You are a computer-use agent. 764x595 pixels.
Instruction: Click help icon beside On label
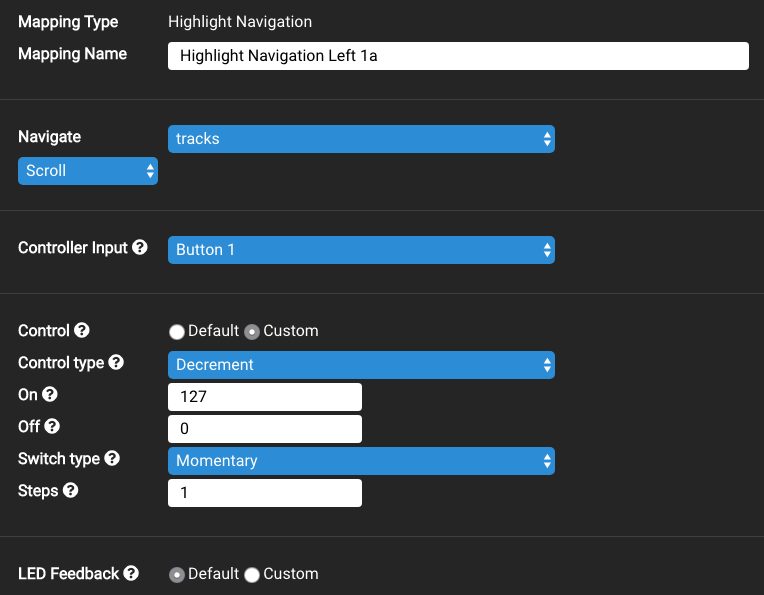[50, 395]
